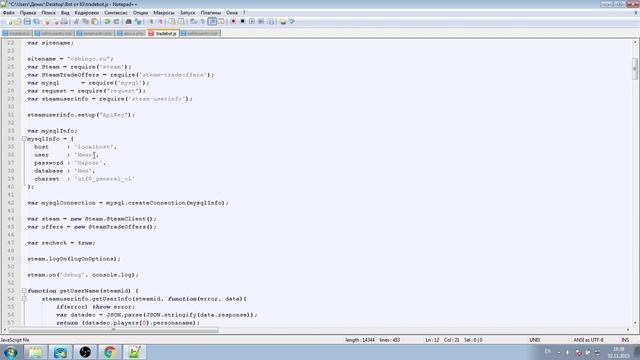Click the JavaScript file status label
This screenshot has width=640, height=360.
15,340
